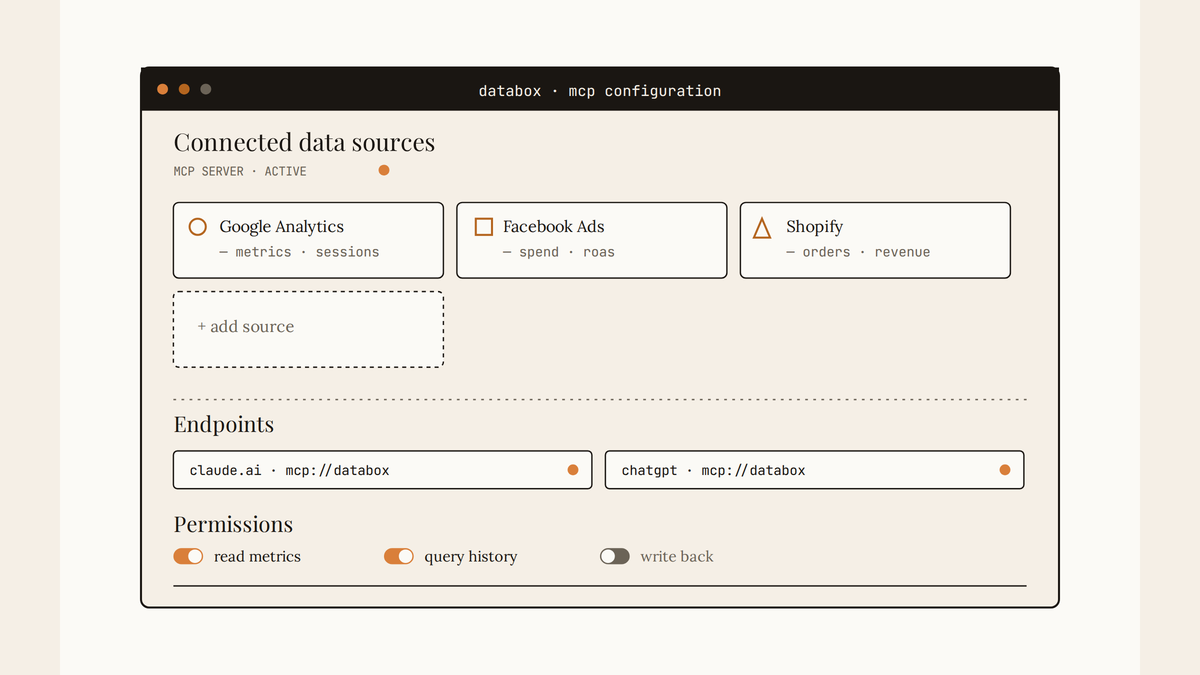
Task: Click the gray window control dot
Action: point(206,89)
